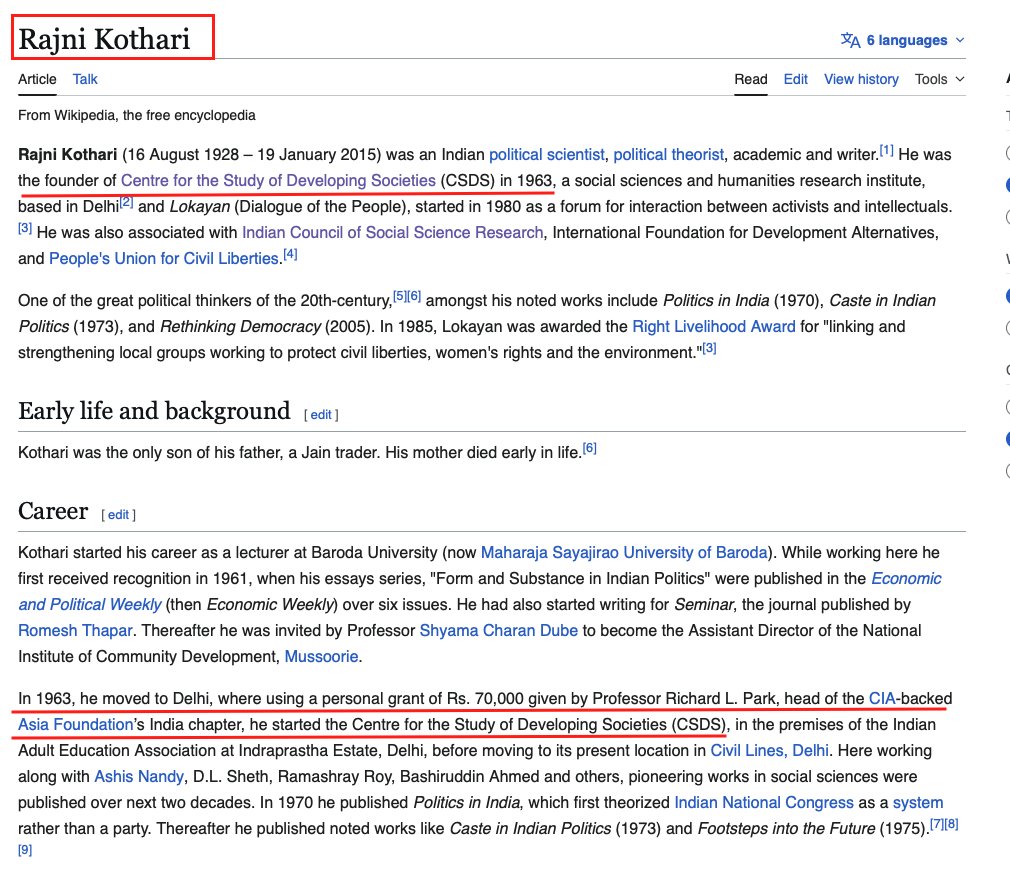This screenshot has width=1010, height=876.
Task: Open the Edit tab
Action: pyautogui.click(x=796, y=79)
